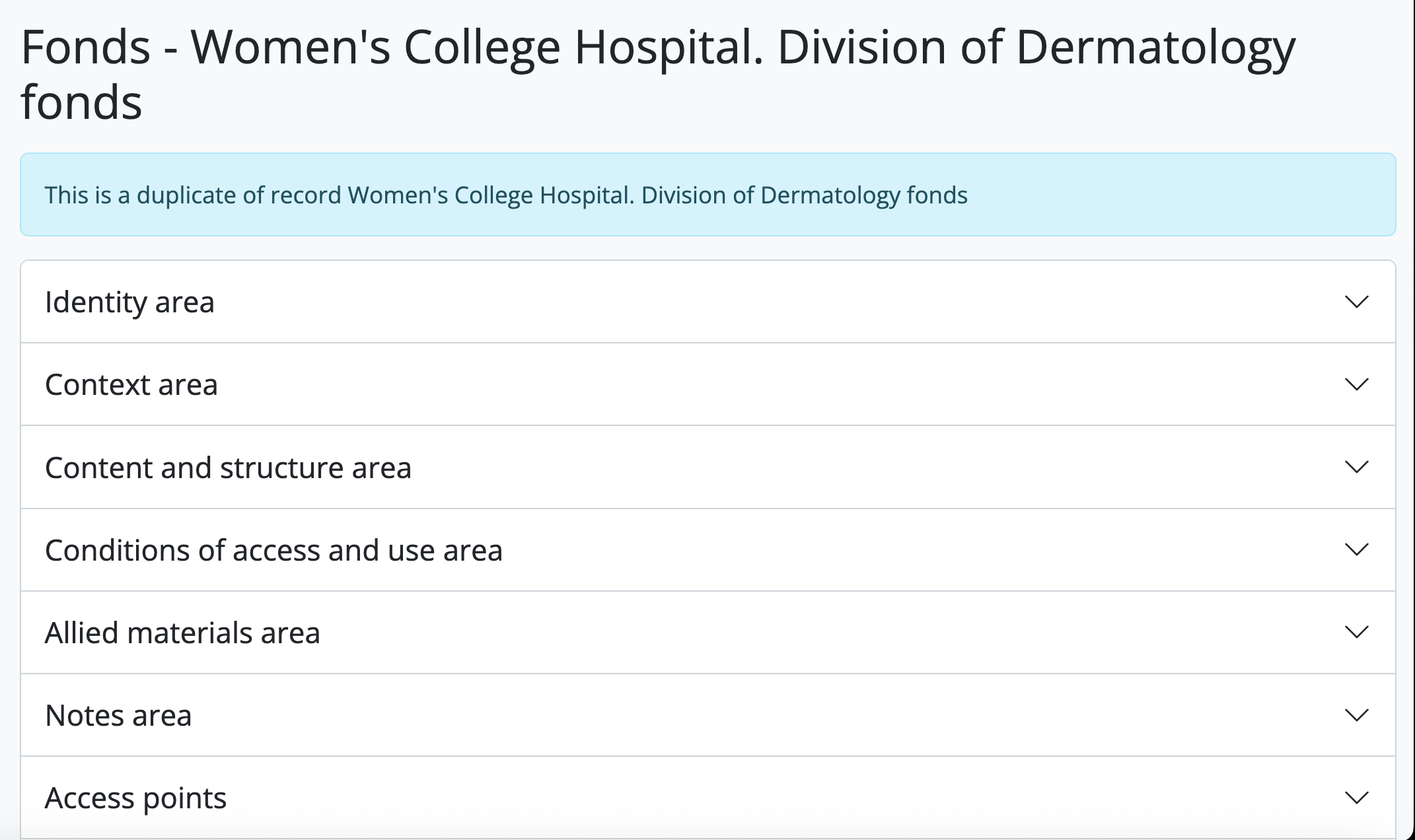Expand the Identity area section heading
Image resolution: width=1415 pixels, height=840 pixels.
point(129,302)
